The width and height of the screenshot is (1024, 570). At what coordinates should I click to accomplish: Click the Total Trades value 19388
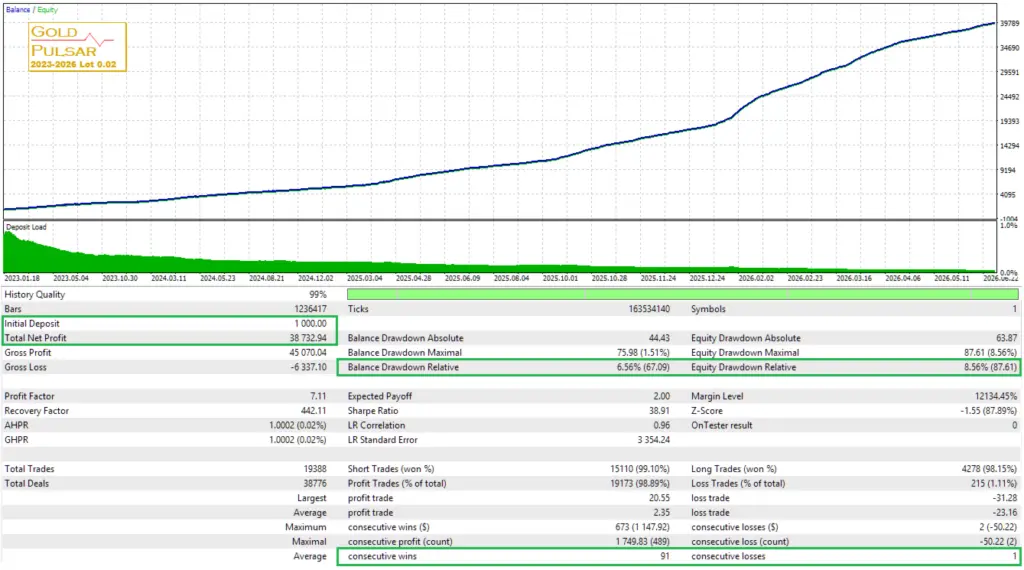click(x=315, y=469)
